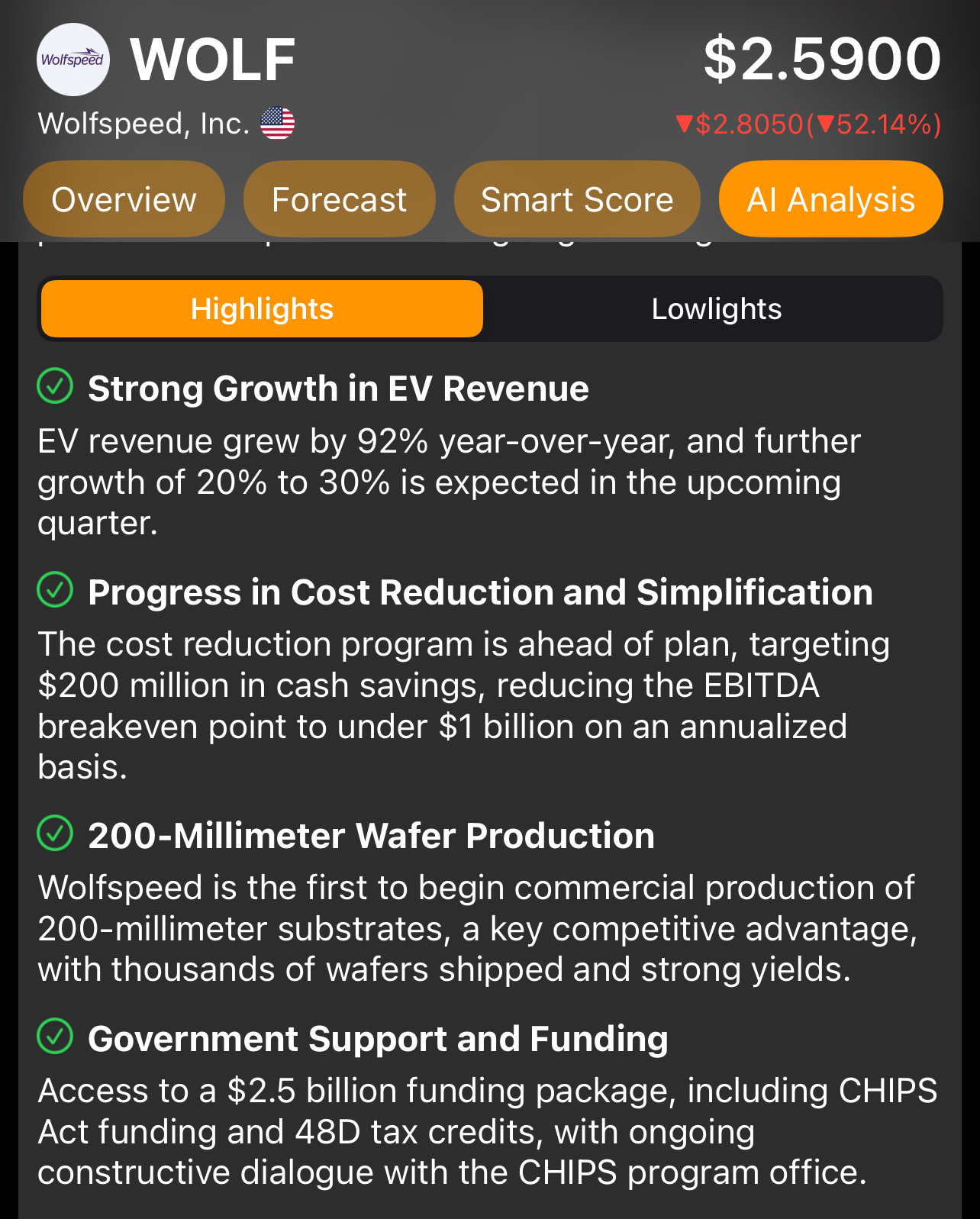Tap the Wolfspeed company logo icon
The image size is (980, 1219).
73,60
